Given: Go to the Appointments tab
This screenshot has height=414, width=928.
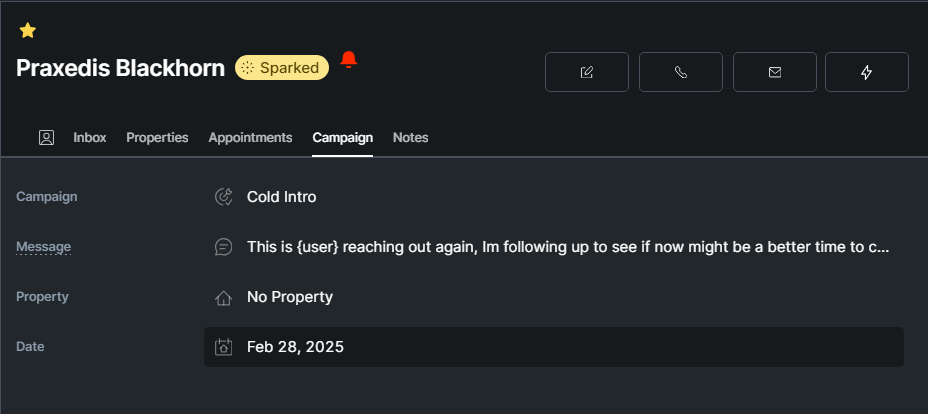Looking at the screenshot, I should (250, 138).
